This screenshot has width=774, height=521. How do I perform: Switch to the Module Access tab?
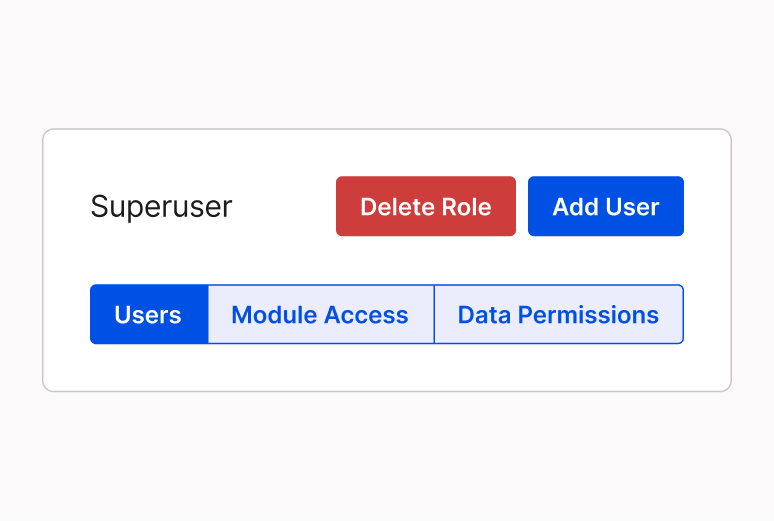click(x=321, y=314)
